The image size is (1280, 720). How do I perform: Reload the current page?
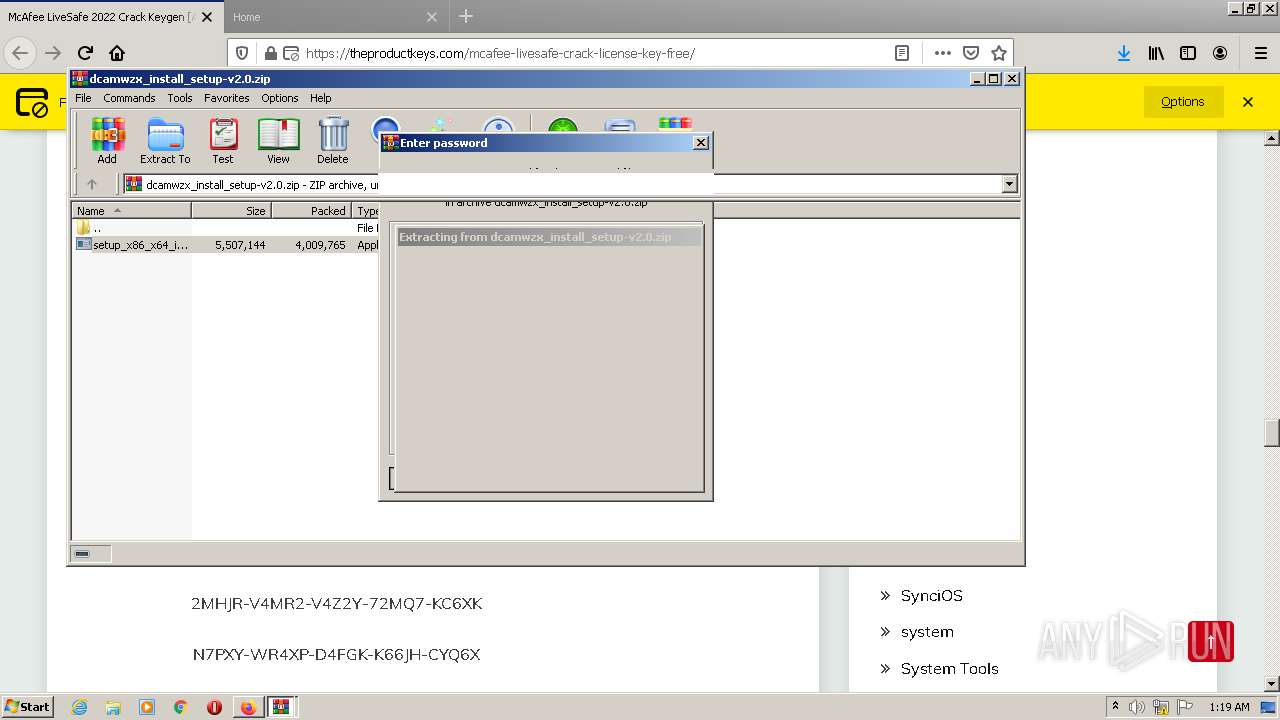click(85, 53)
